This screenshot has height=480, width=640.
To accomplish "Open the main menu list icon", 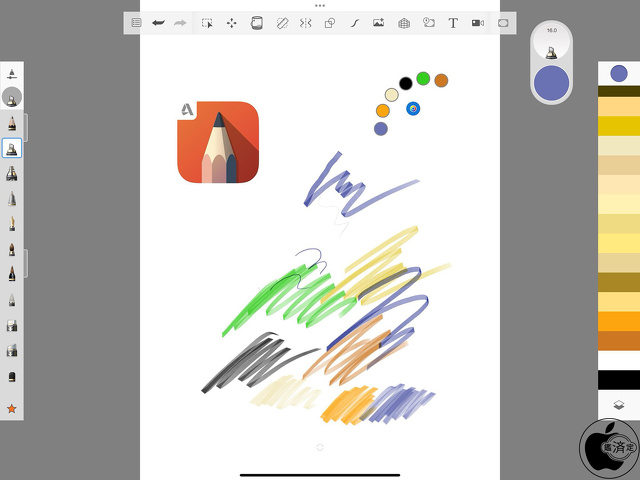I will [136, 23].
